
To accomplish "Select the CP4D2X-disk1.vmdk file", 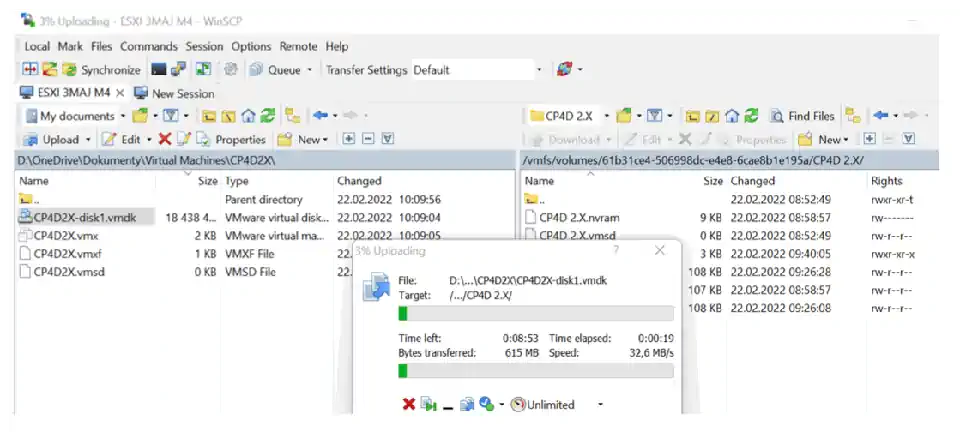I will tap(86, 217).
